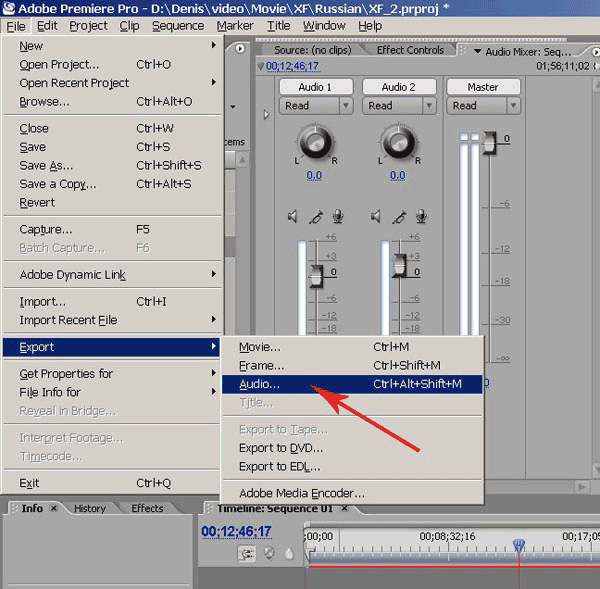Open Adobe Media Encoder...
The width and height of the screenshot is (600, 589).
point(352,493)
